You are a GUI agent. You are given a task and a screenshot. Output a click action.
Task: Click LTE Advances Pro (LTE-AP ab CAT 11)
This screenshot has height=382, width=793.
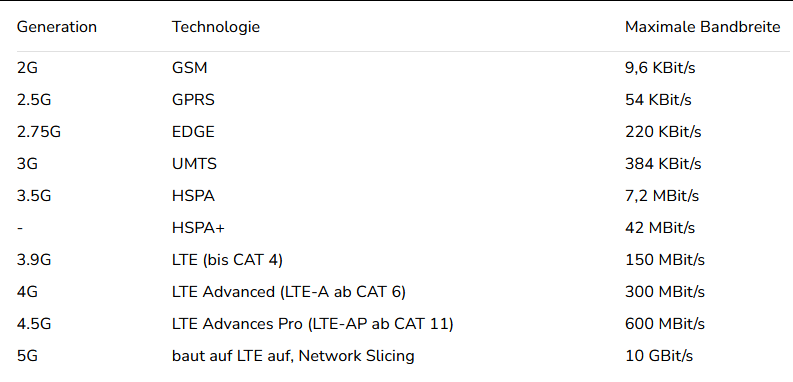coord(313,324)
